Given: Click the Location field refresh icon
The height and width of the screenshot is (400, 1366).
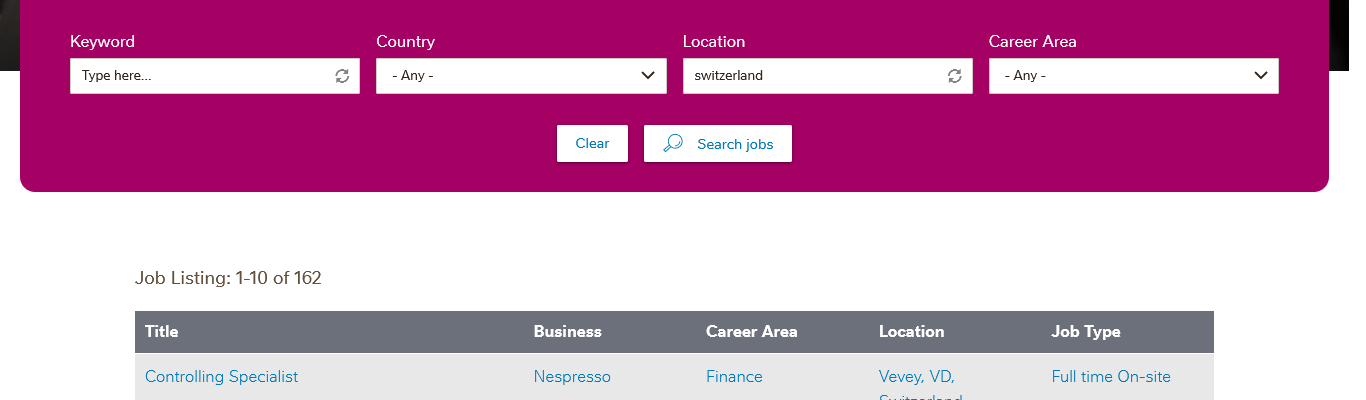Looking at the screenshot, I should [x=955, y=76].
